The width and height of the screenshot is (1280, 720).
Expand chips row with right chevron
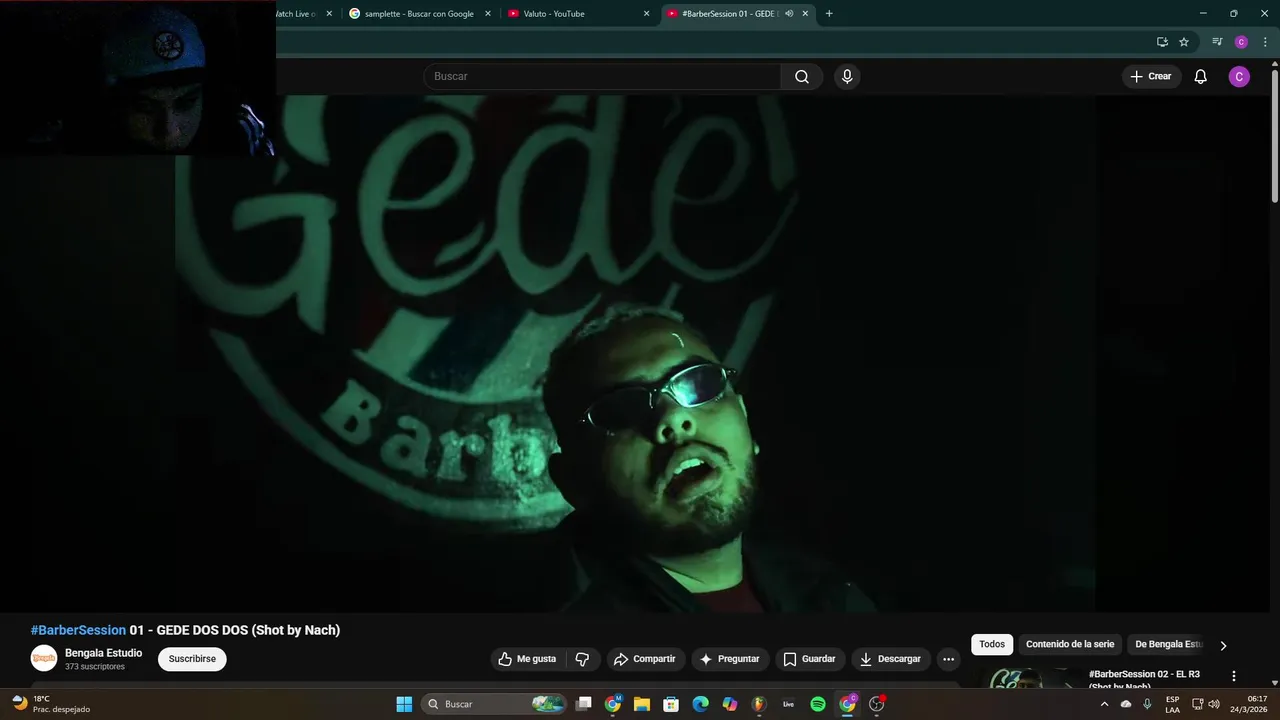point(1223,645)
